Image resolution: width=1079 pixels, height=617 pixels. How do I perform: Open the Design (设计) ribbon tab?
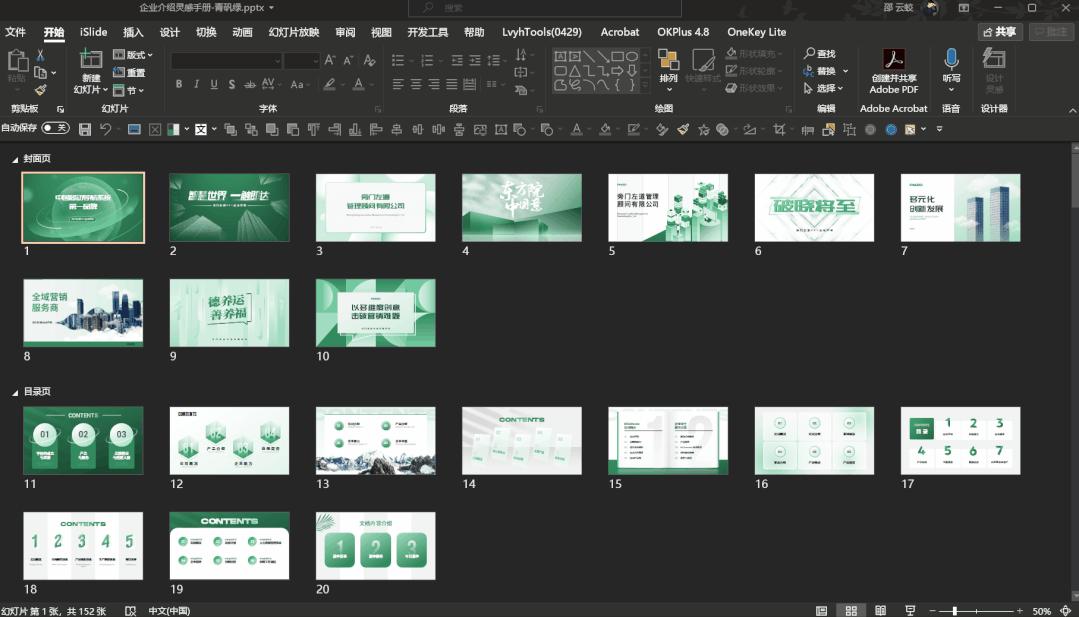[x=170, y=32]
